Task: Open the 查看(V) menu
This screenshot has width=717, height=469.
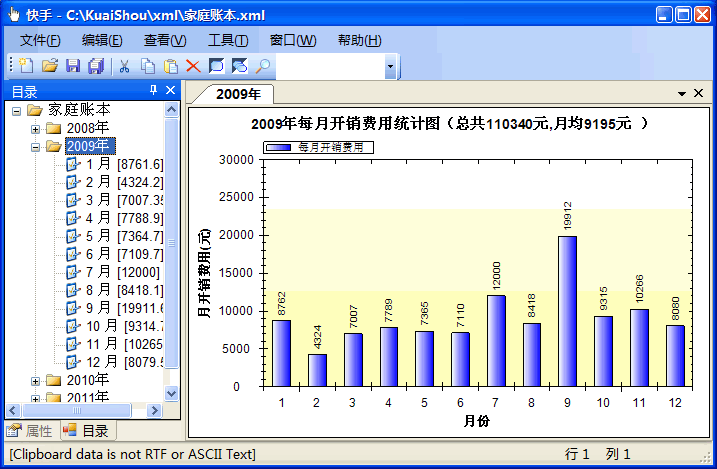Action: point(165,40)
